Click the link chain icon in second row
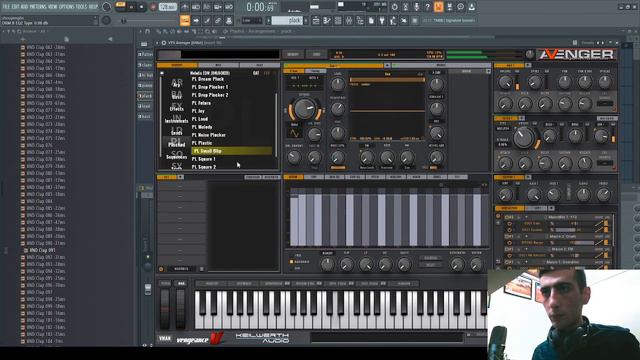640x360 pixels. (218, 20)
